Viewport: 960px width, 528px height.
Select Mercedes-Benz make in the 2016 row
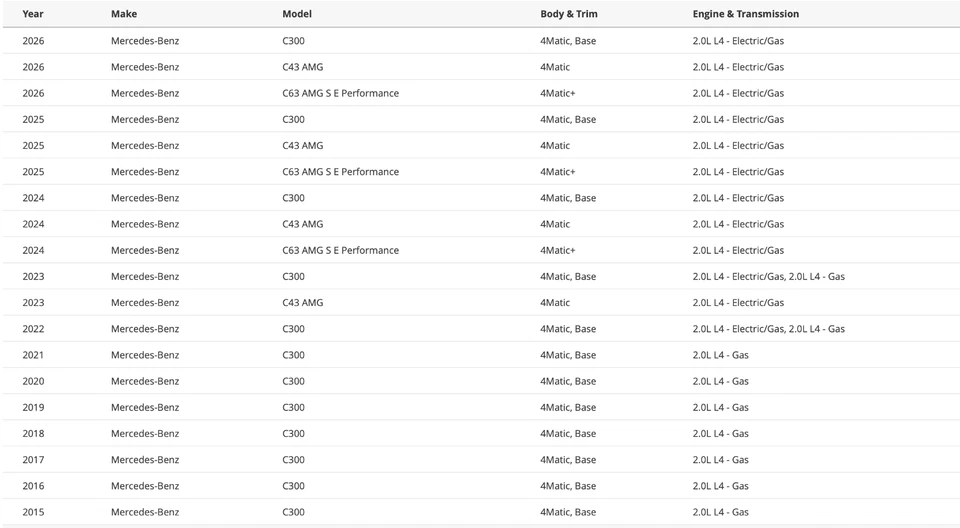pyautogui.click(x=145, y=486)
